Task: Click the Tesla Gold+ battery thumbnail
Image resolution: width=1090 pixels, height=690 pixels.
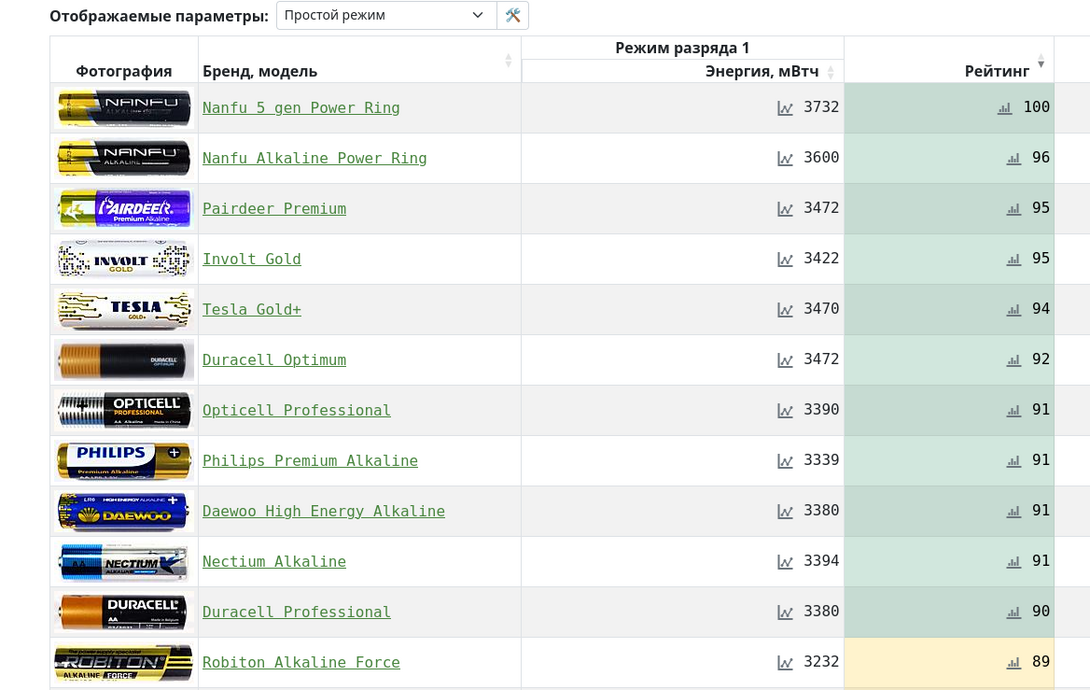Action: [x=124, y=310]
